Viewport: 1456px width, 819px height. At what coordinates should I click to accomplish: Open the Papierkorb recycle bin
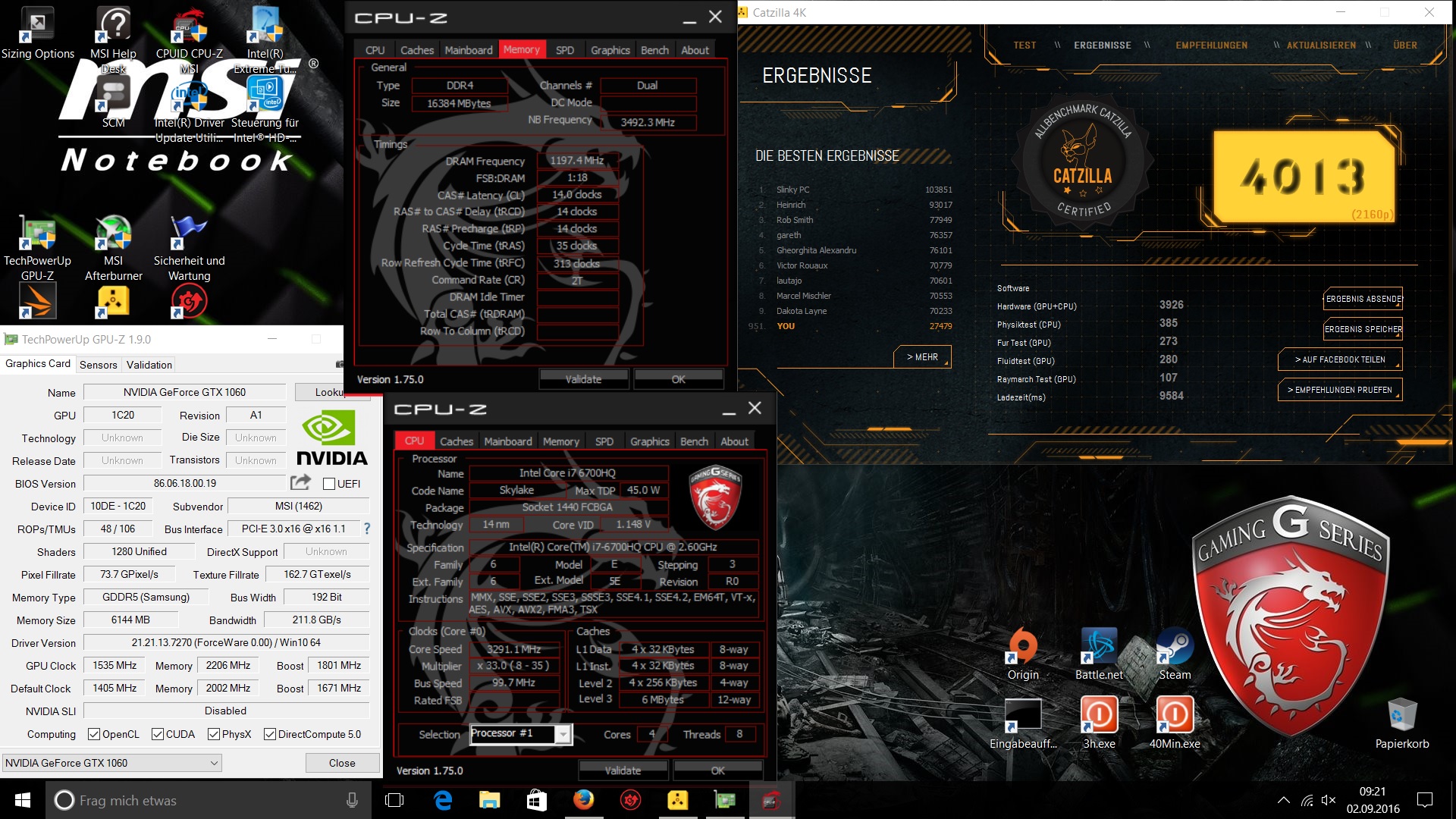click(1402, 723)
